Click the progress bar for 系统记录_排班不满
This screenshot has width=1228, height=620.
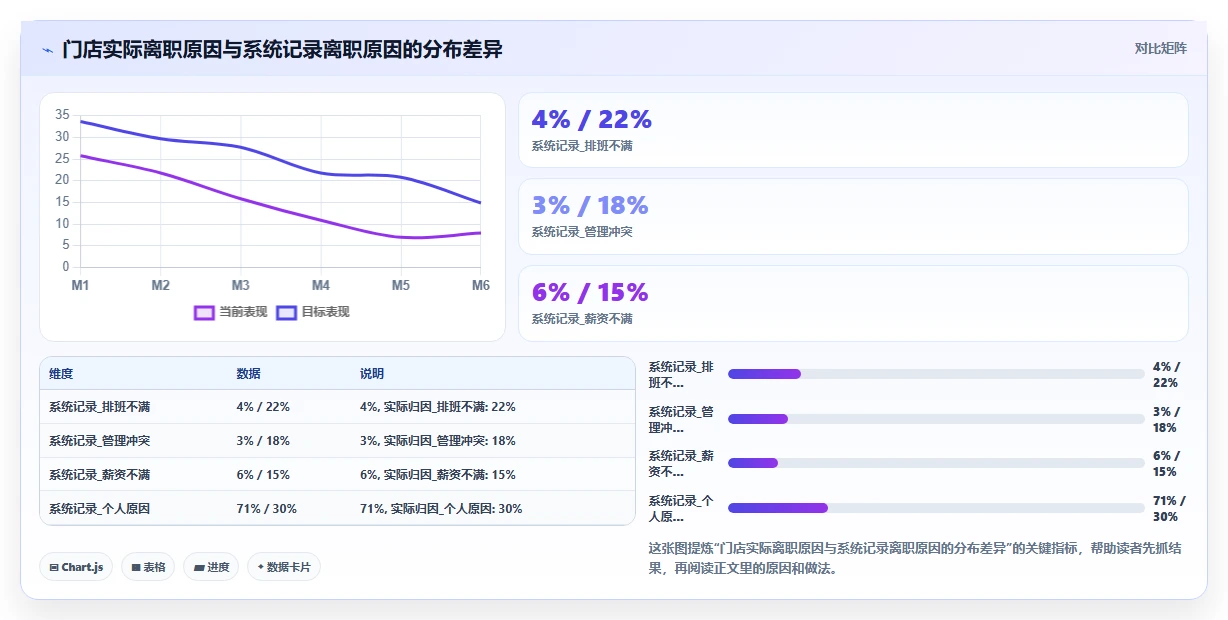[x=936, y=374]
